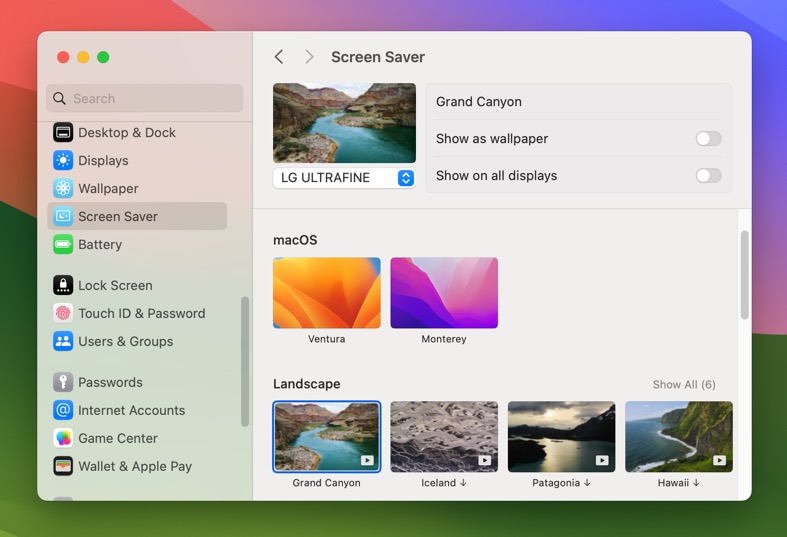The width and height of the screenshot is (787, 537).
Task: Click the download arrow next to Patagonia
Action: [587, 483]
